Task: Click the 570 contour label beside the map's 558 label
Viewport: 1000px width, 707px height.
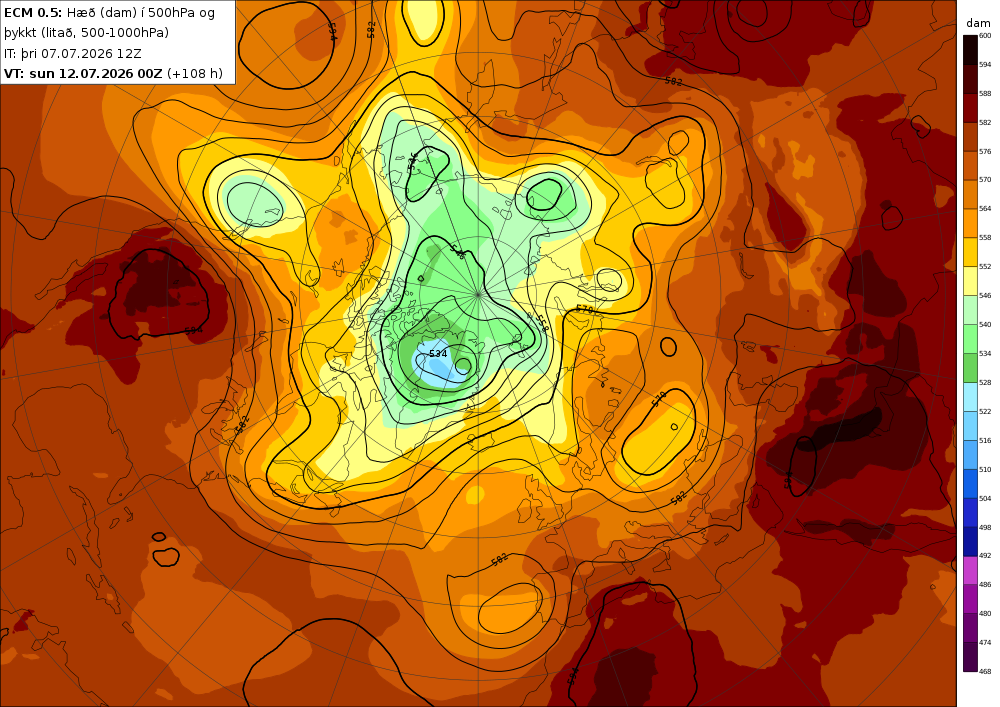Action: pos(584,310)
